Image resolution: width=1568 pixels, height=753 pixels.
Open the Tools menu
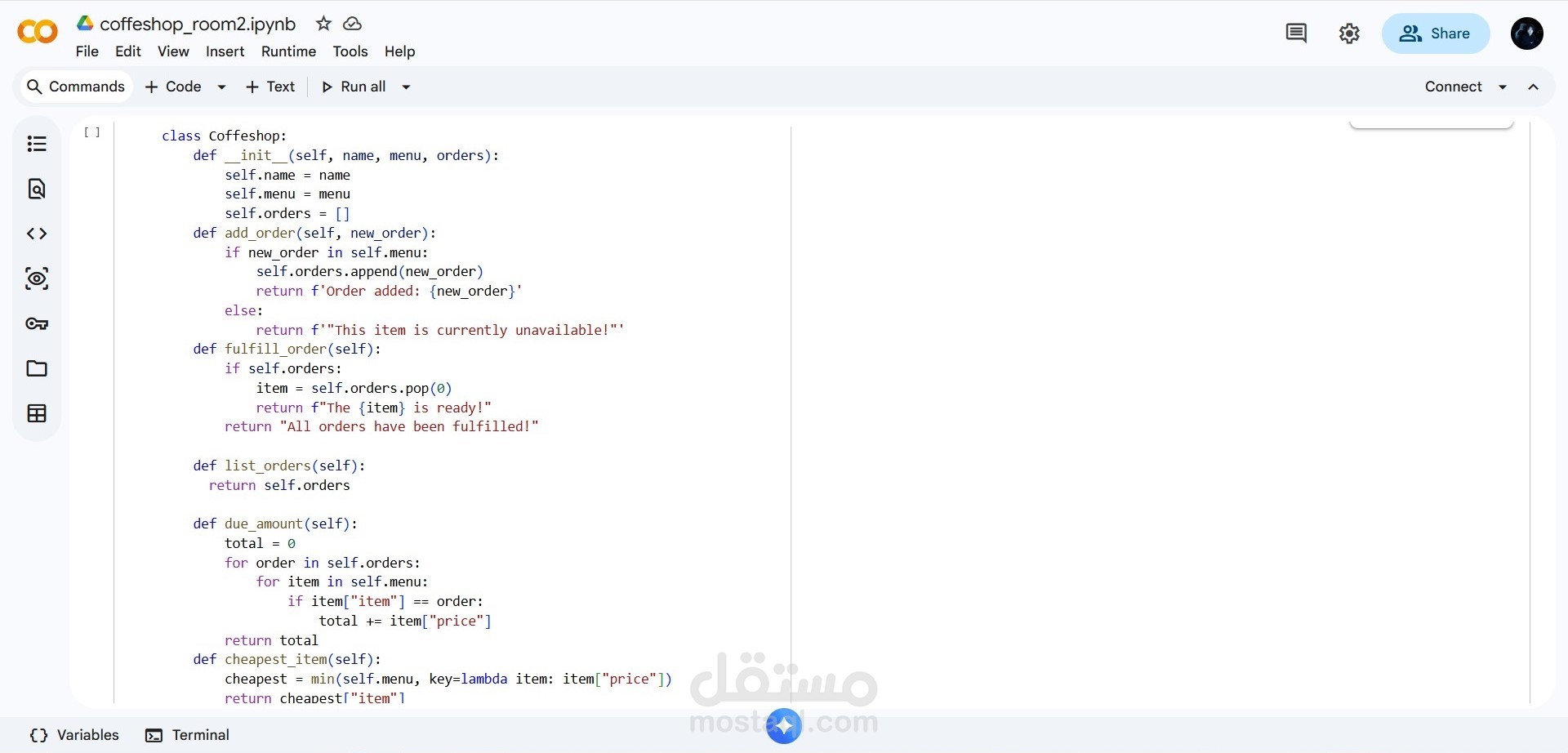coord(350,51)
